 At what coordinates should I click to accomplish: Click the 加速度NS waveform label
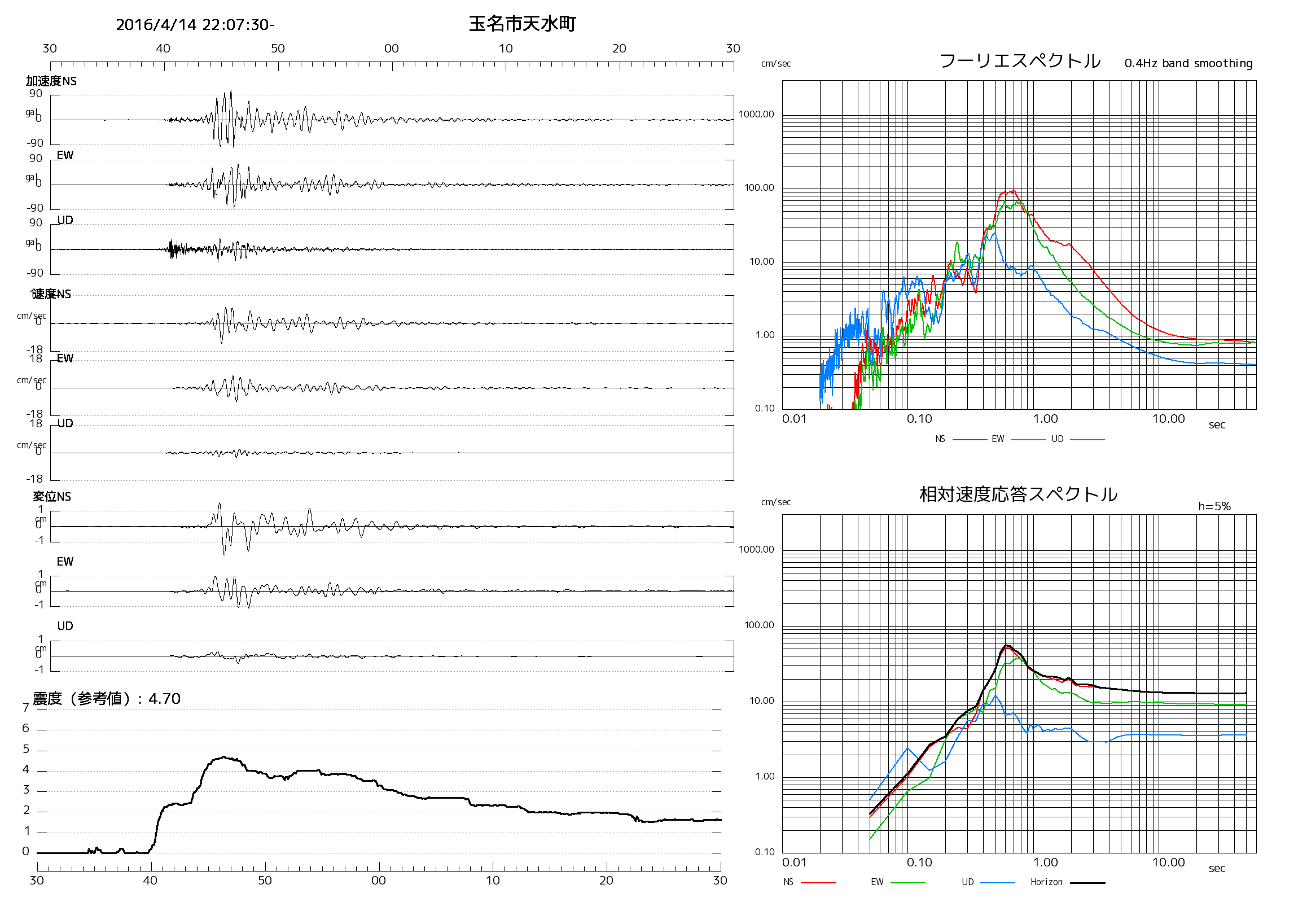pos(51,81)
